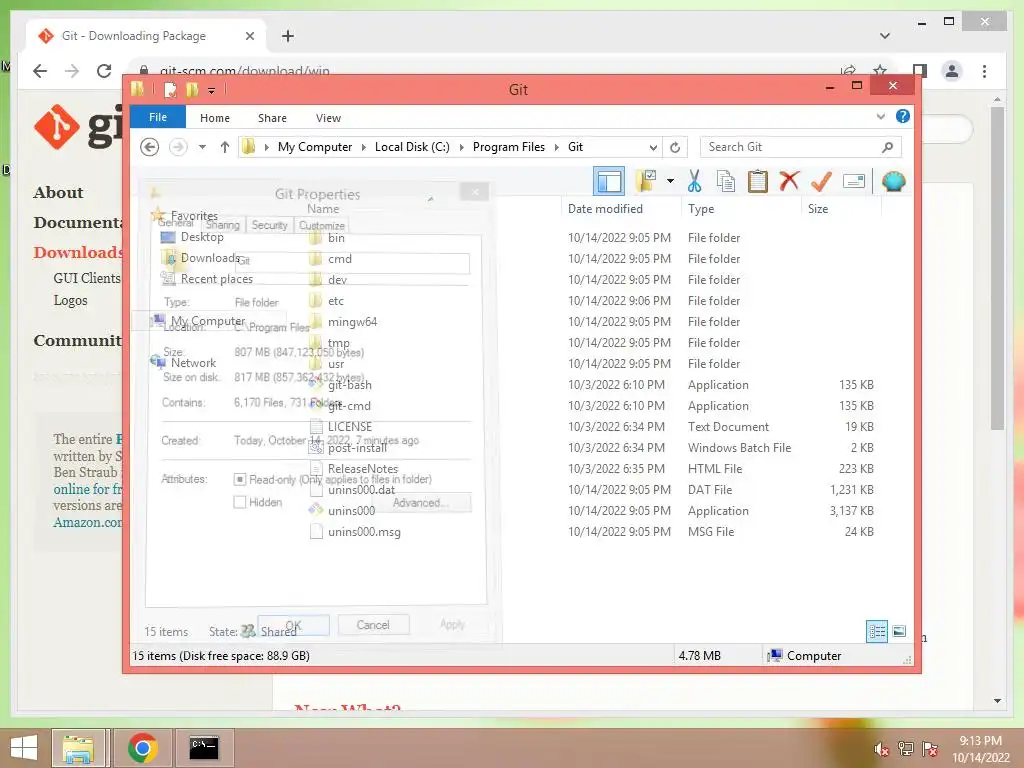Open the recent locations dropdown arrow
This screenshot has height=768, width=1024.
pyautogui.click(x=202, y=147)
